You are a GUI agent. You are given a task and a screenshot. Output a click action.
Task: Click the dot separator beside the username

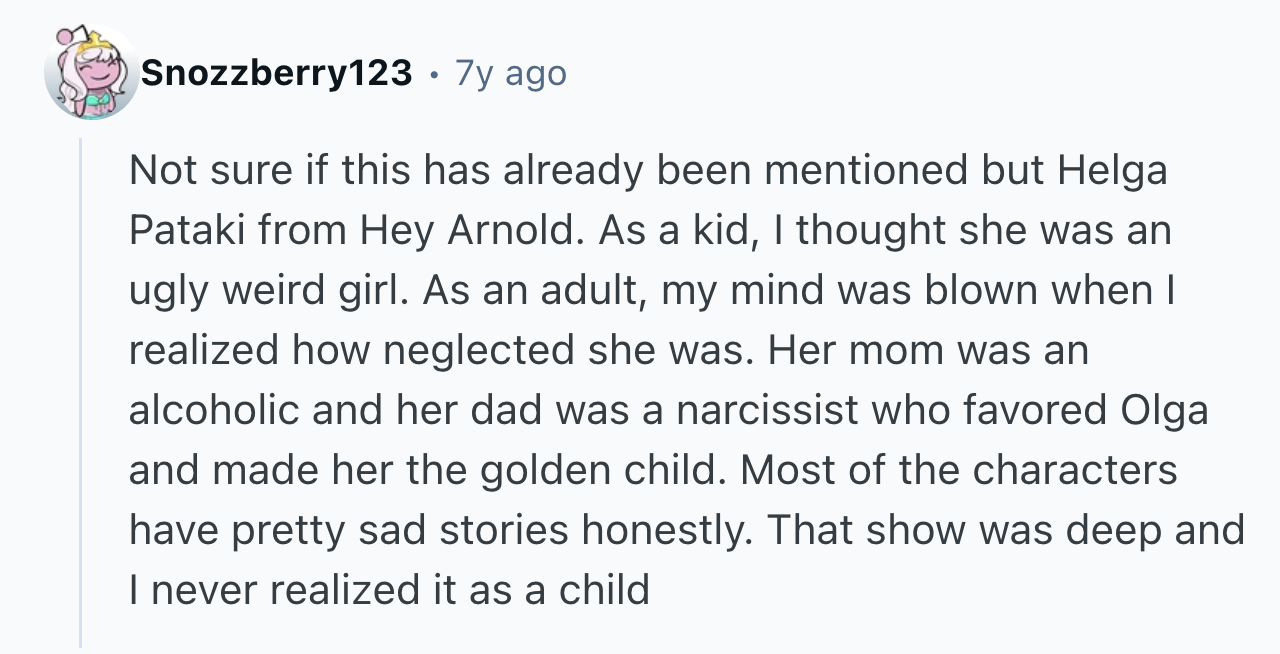tap(433, 74)
